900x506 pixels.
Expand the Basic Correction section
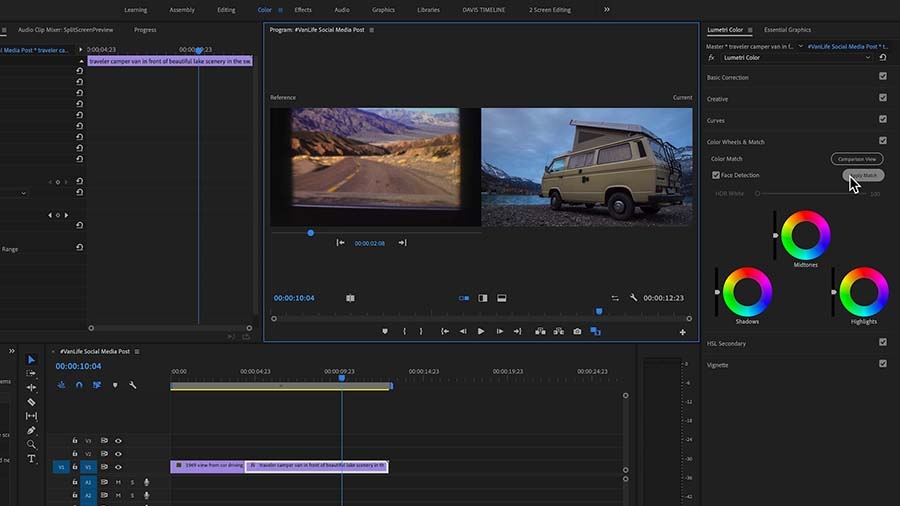point(727,77)
